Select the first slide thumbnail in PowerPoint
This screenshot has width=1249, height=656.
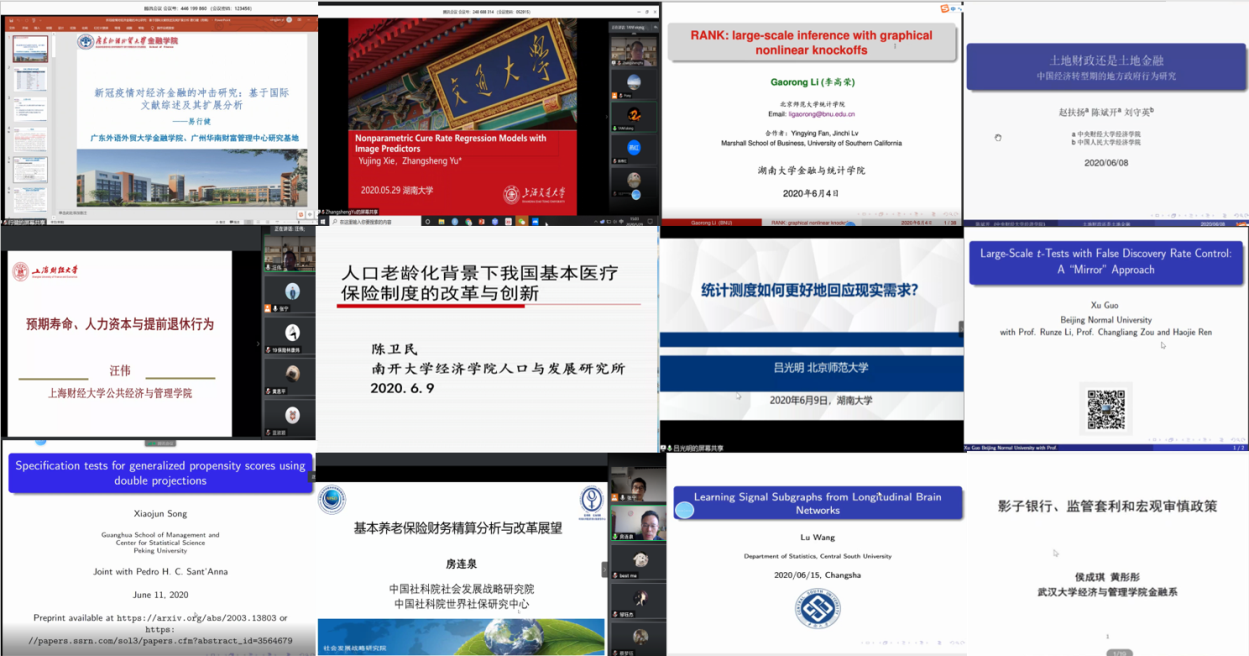click(29, 49)
